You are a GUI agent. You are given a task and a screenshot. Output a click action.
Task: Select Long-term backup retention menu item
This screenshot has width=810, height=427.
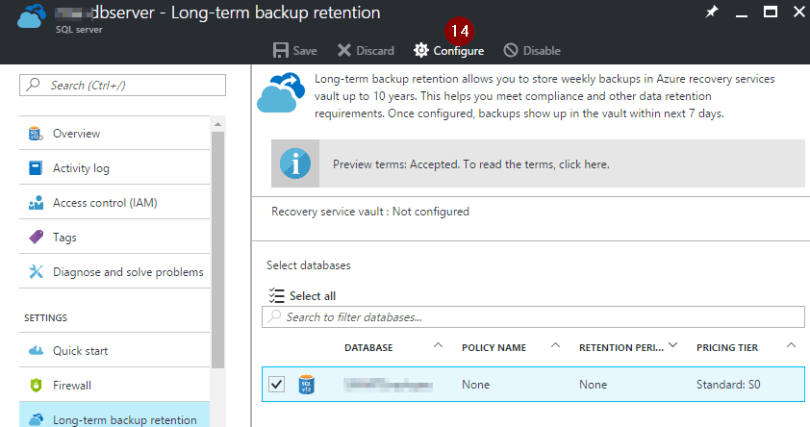click(115, 415)
